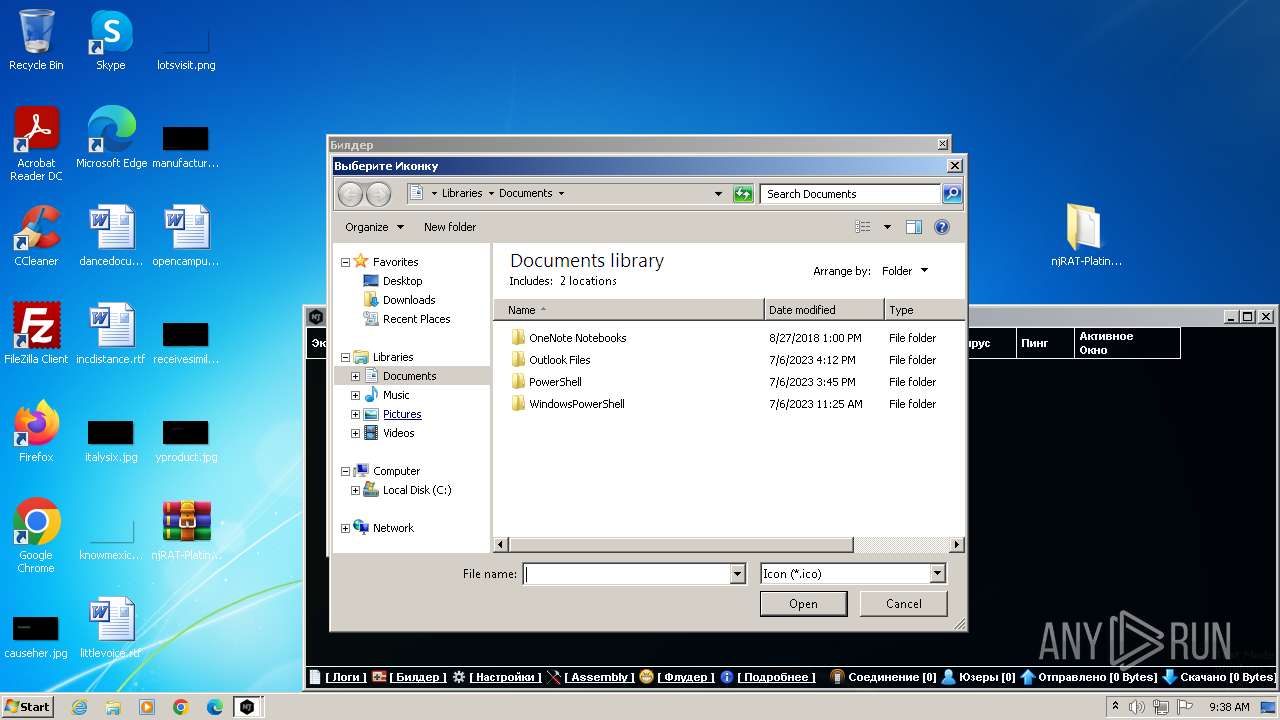The image size is (1280, 720).
Task: Open the file type Icon (*.ico) dropdown
Action: 937,574
